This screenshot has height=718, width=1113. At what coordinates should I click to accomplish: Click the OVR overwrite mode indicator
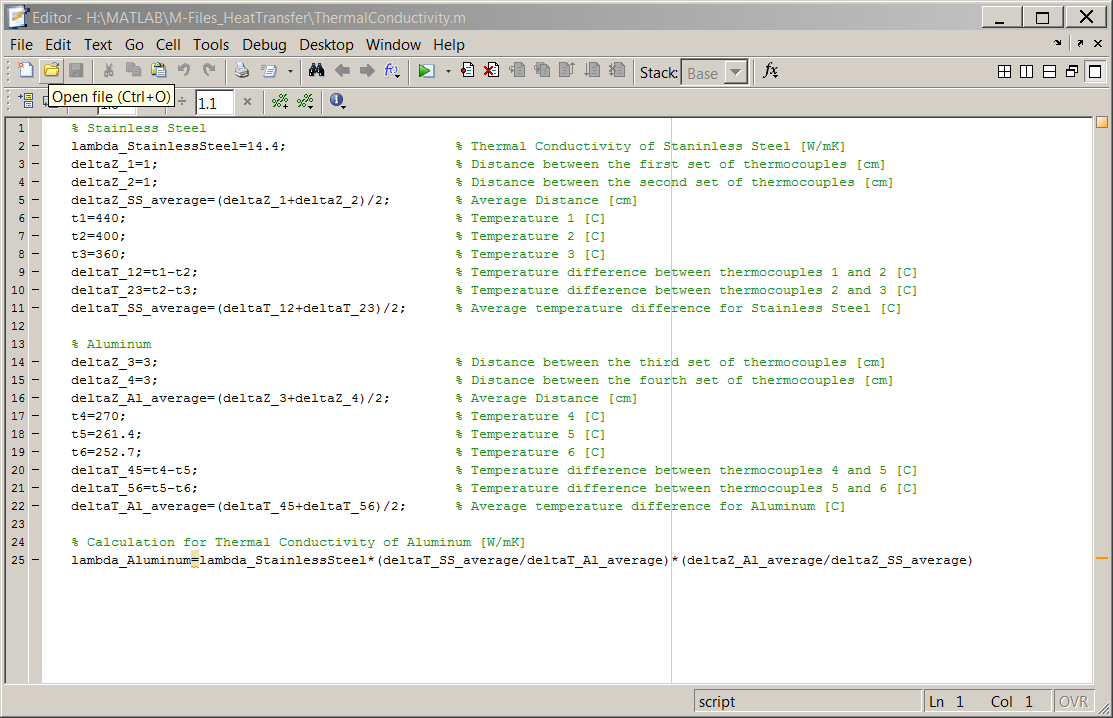click(1073, 702)
